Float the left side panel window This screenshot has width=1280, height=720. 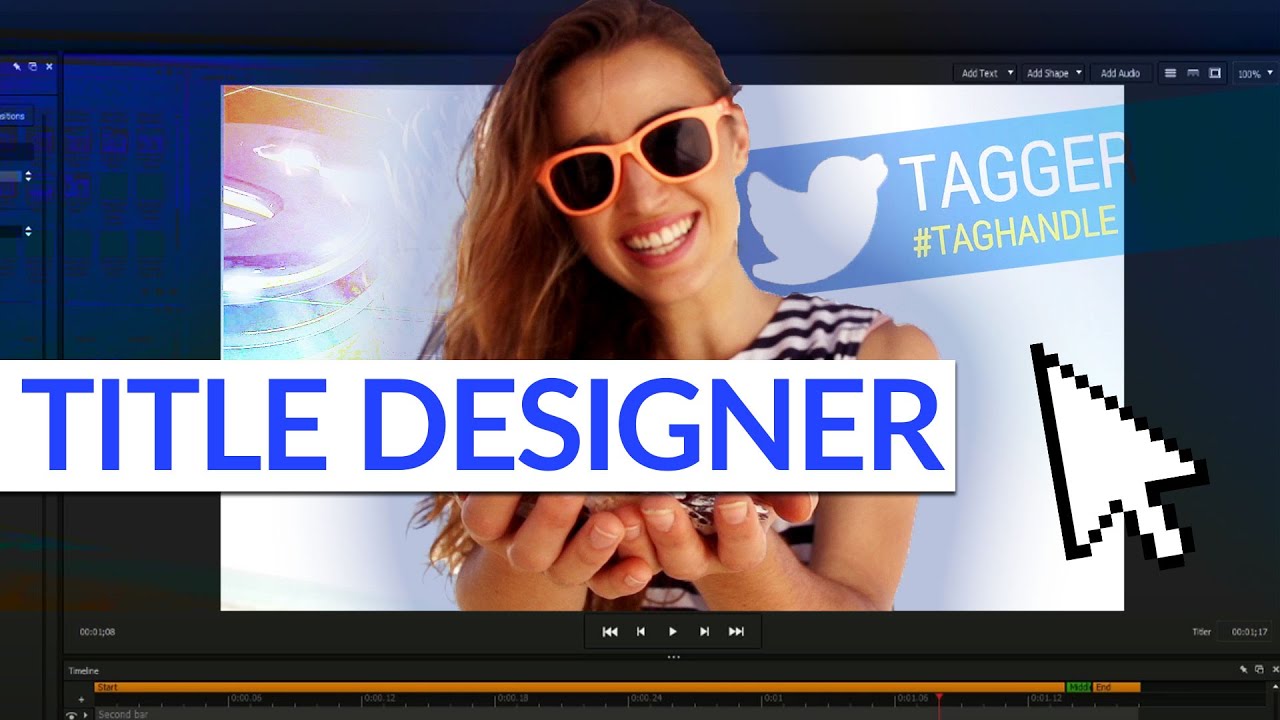32,66
